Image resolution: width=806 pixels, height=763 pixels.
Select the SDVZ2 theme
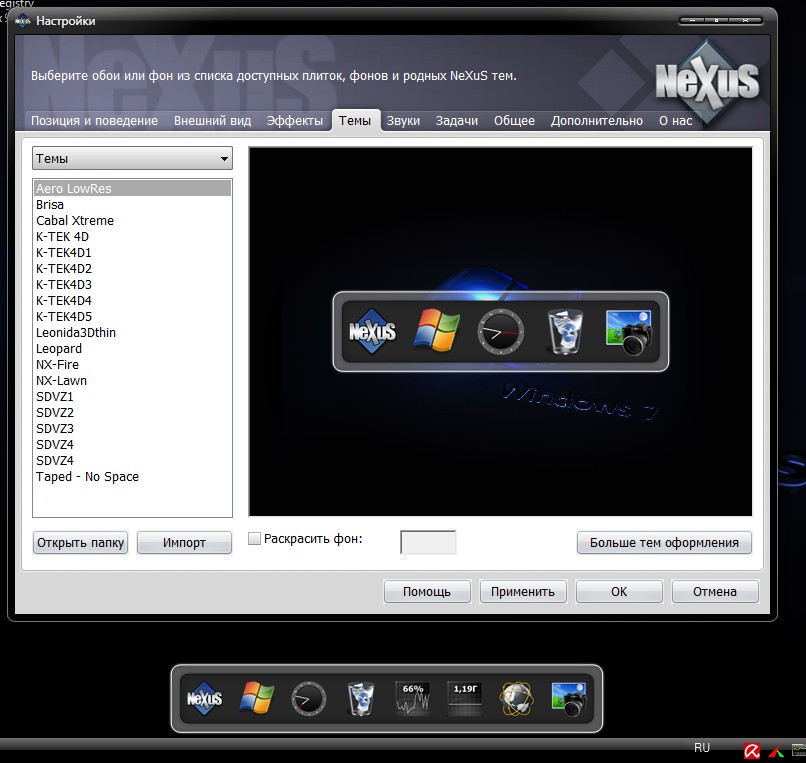click(x=132, y=412)
